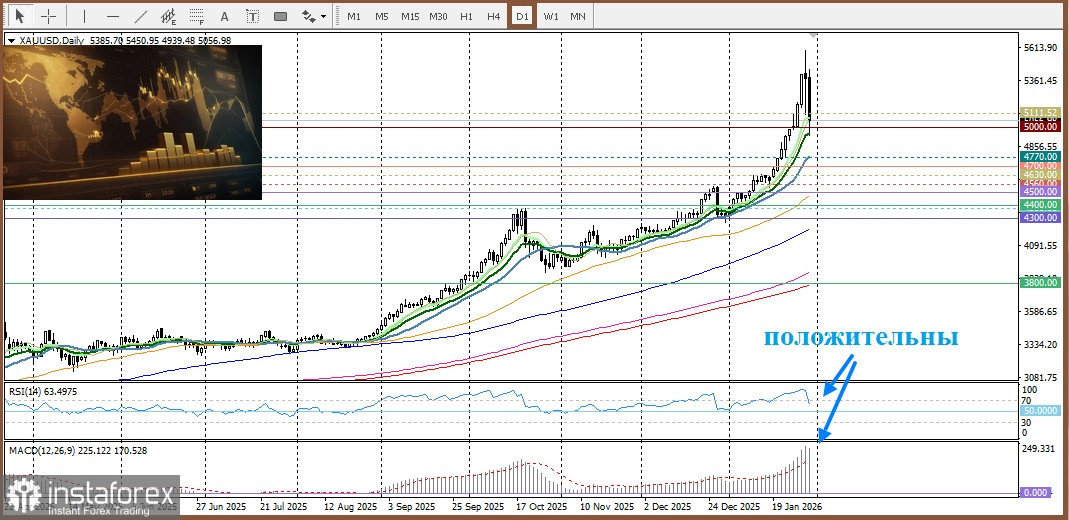Click the 249.331 MACD scale value
Viewport: 1069px width, 520px height.
click(x=1040, y=448)
